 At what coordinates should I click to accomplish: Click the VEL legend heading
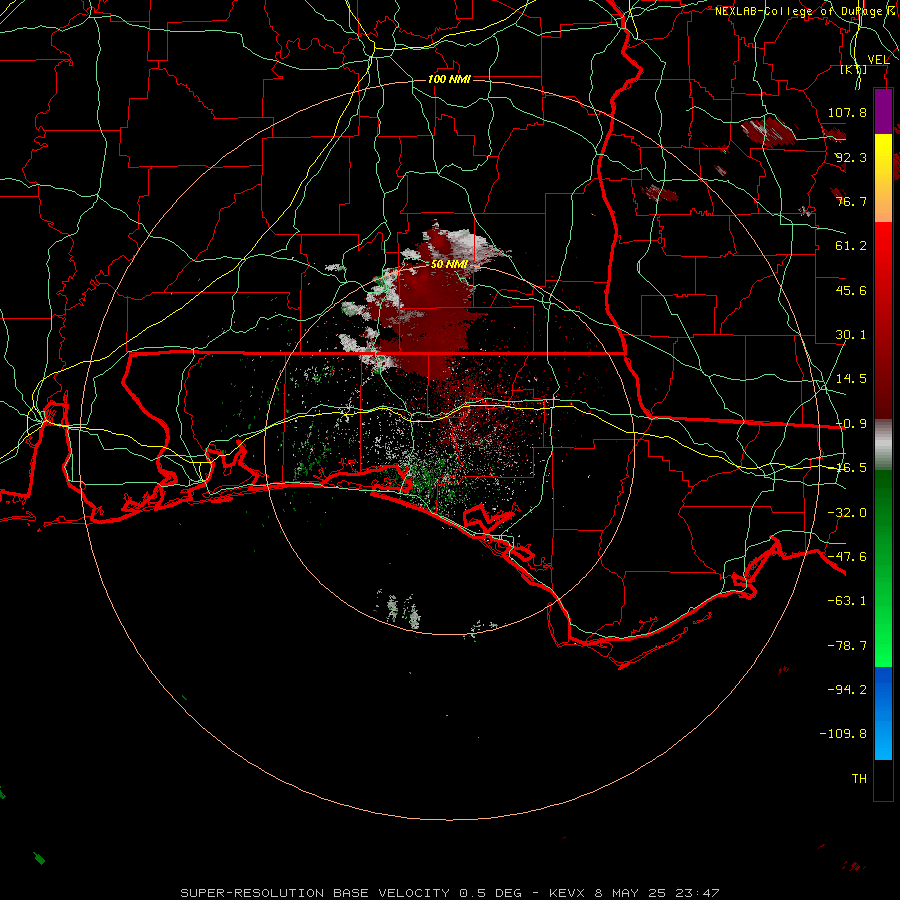coord(878,60)
